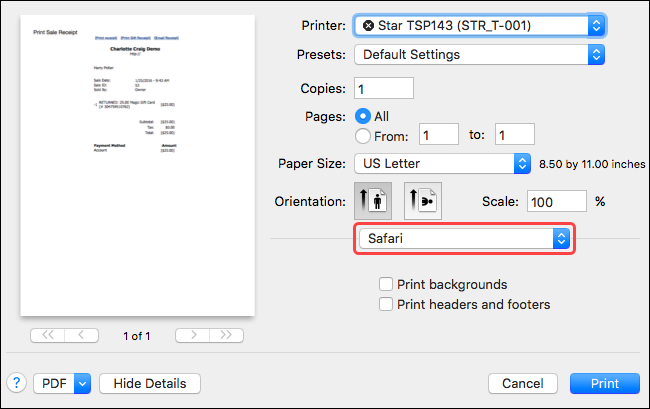
Task: Open the Printer dropdown Star TSP143
Action: 480,26
